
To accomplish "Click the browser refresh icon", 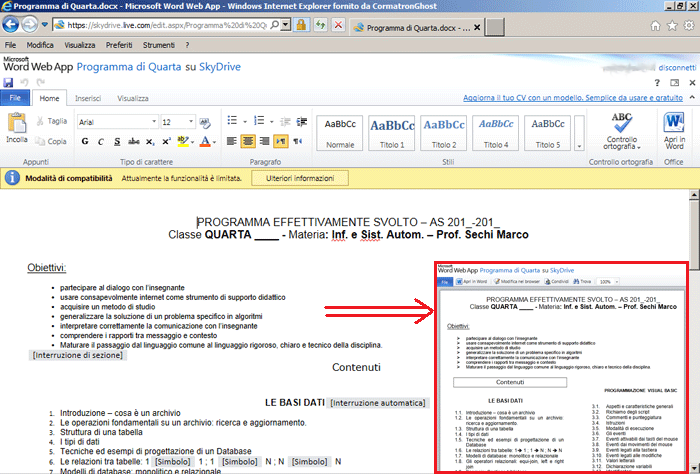I will click(x=320, y=25).
